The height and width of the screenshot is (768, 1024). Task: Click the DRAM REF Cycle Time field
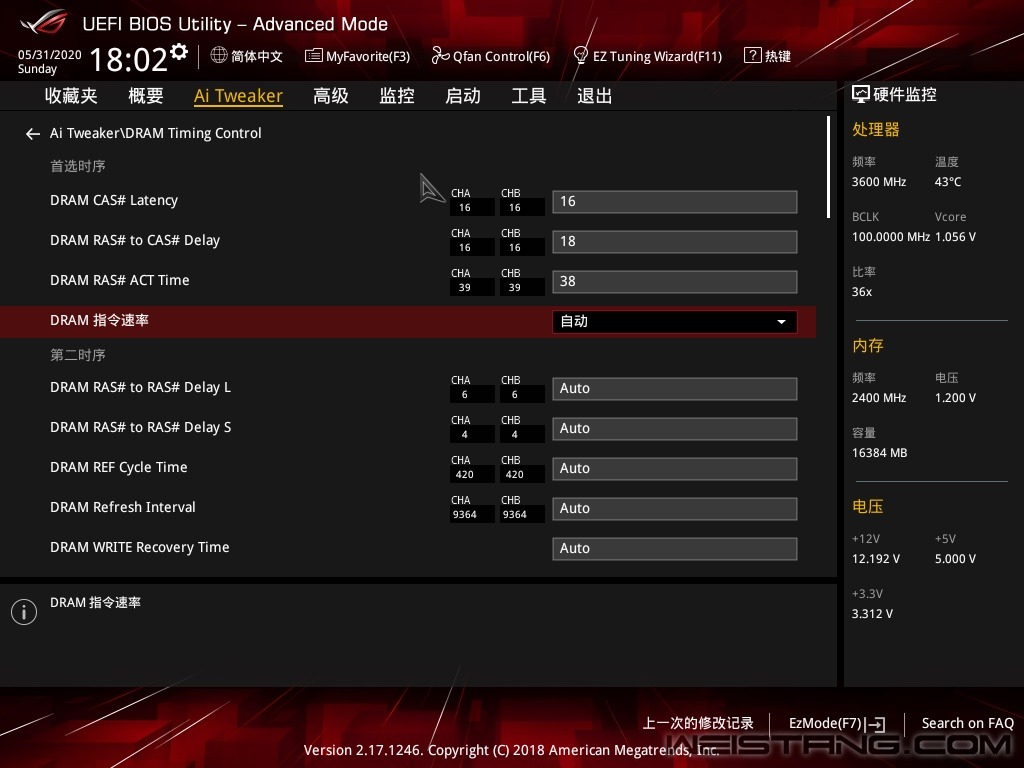point(674,468)
